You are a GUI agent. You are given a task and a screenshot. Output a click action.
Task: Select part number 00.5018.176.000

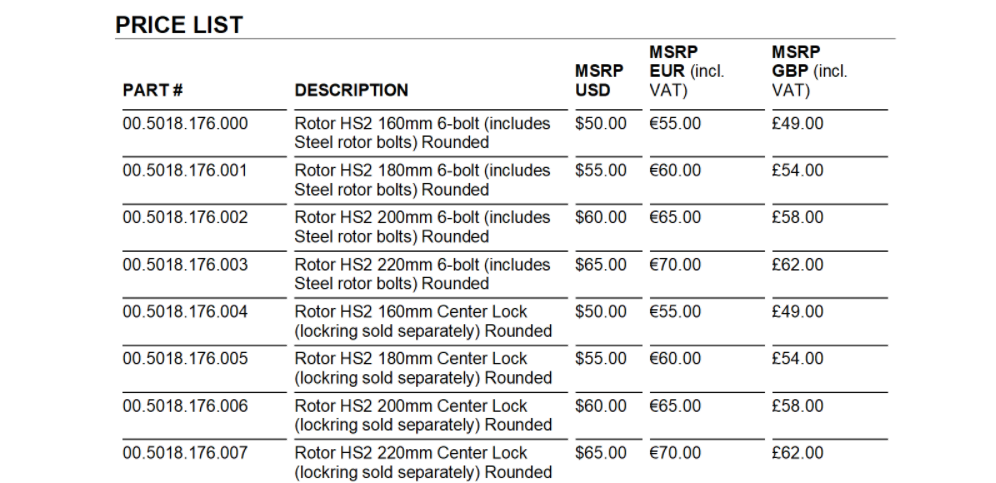(x=185, y=124)
